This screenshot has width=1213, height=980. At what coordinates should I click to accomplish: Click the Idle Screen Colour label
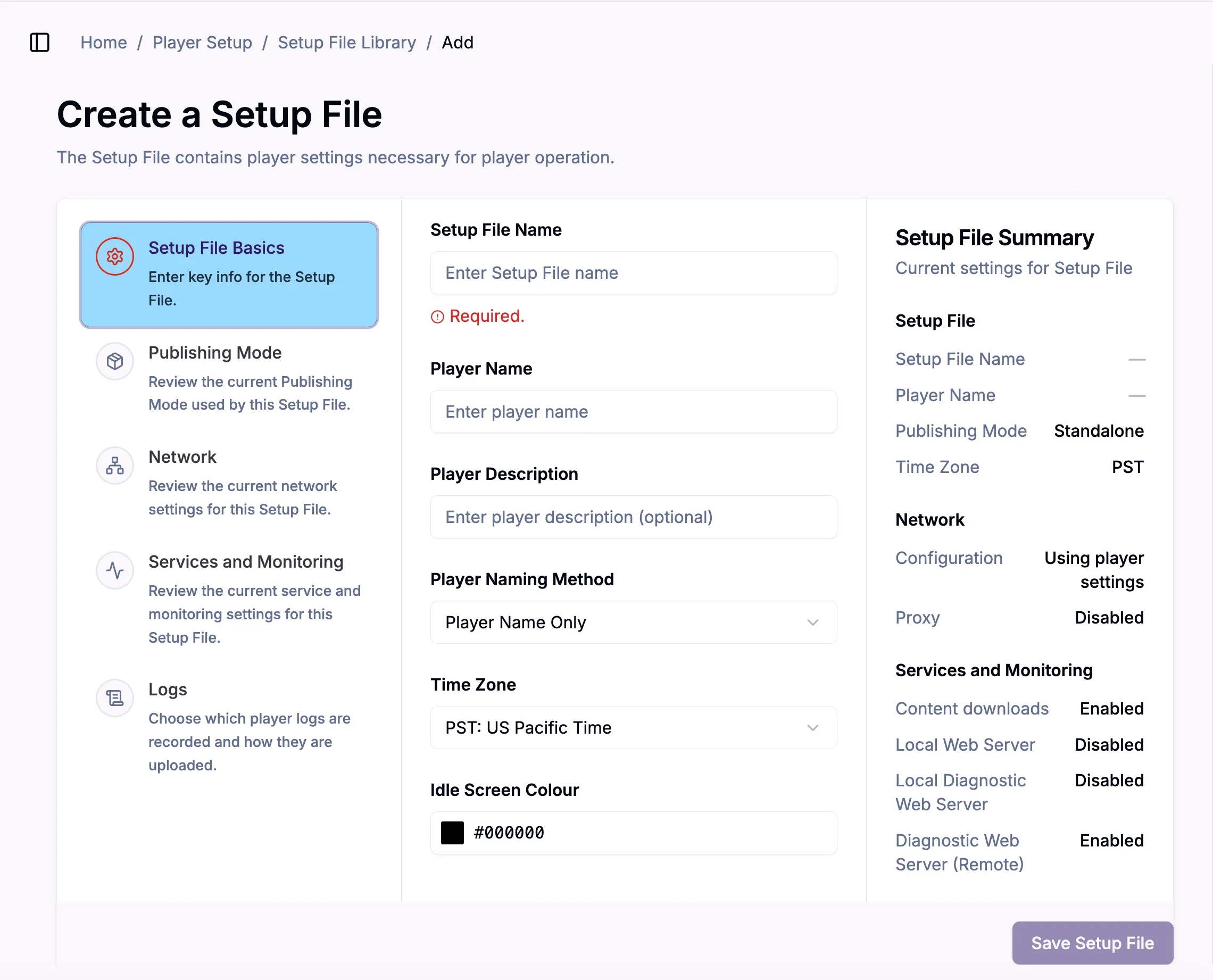pos(504,790)
